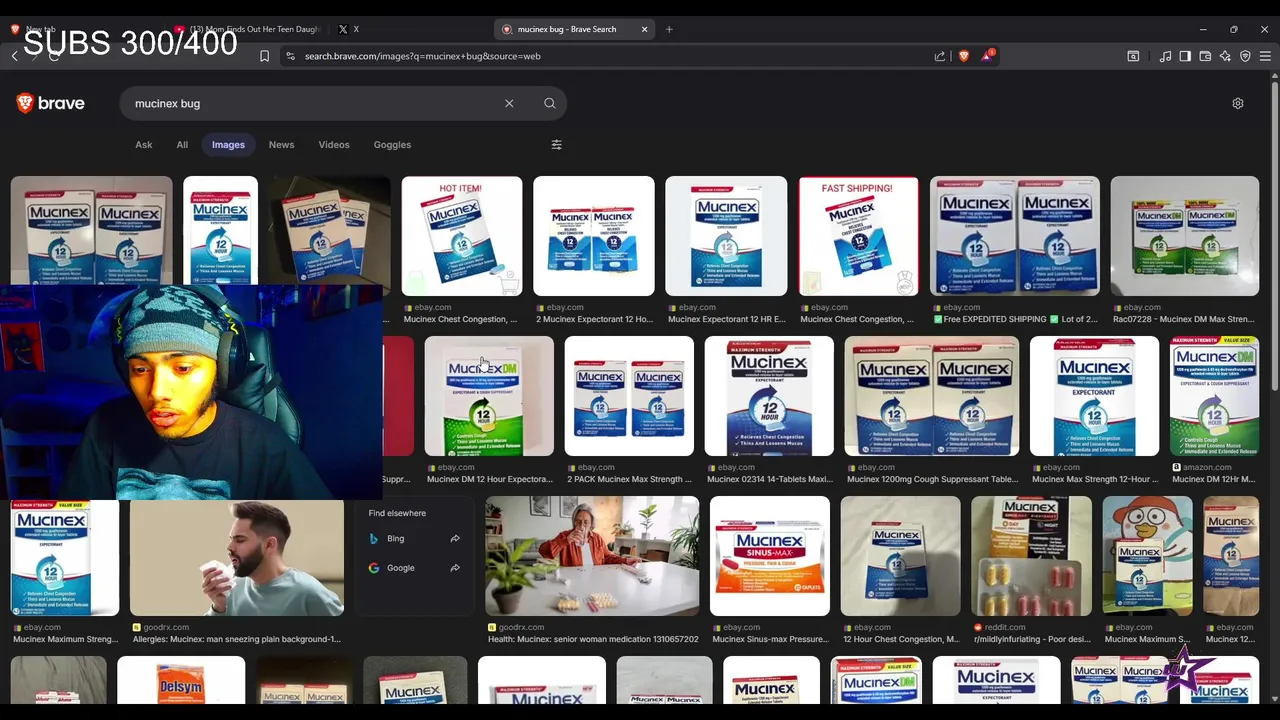Open the tab search icon in the toolbar
The width and height of the screenshot is (1280, 720).
(x=1133, y=56)
